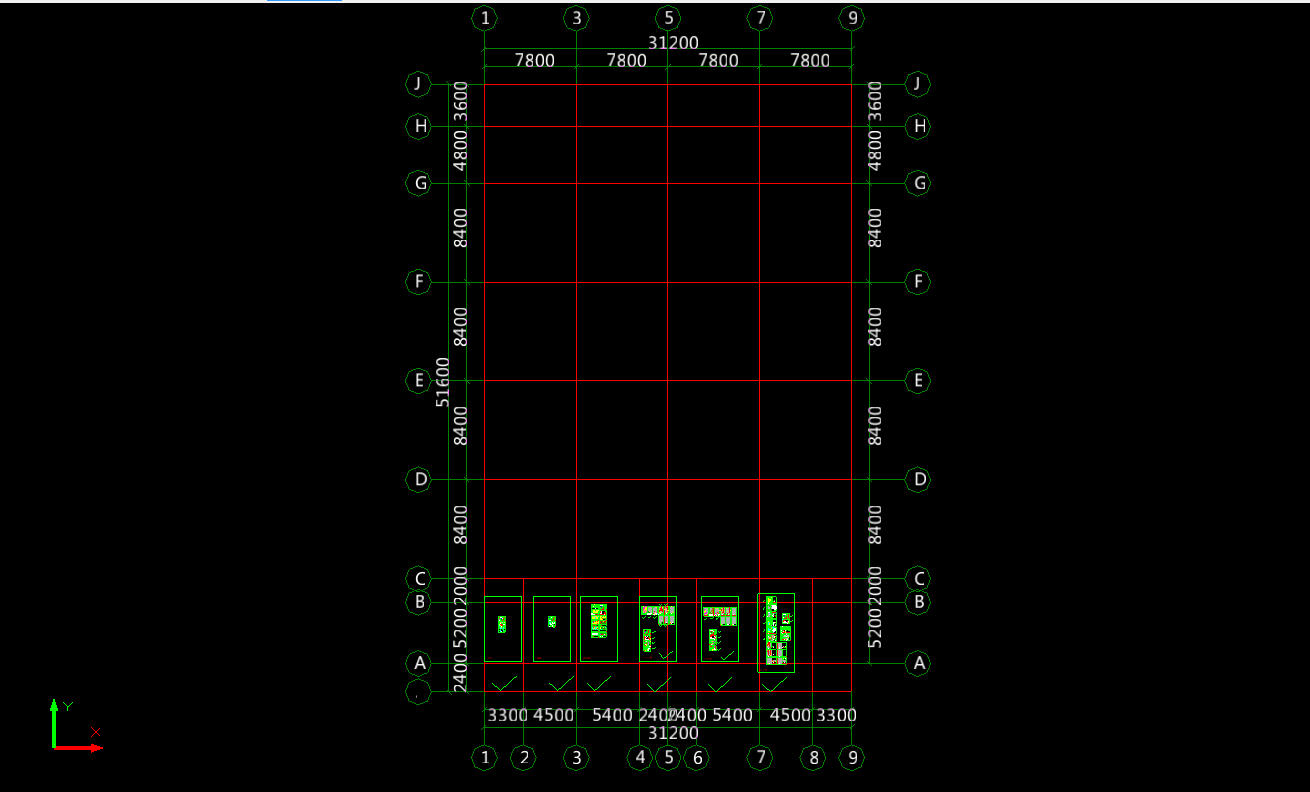
Task: Pick the 51600 overall vertical dimension
Action: tap(443, 382)
